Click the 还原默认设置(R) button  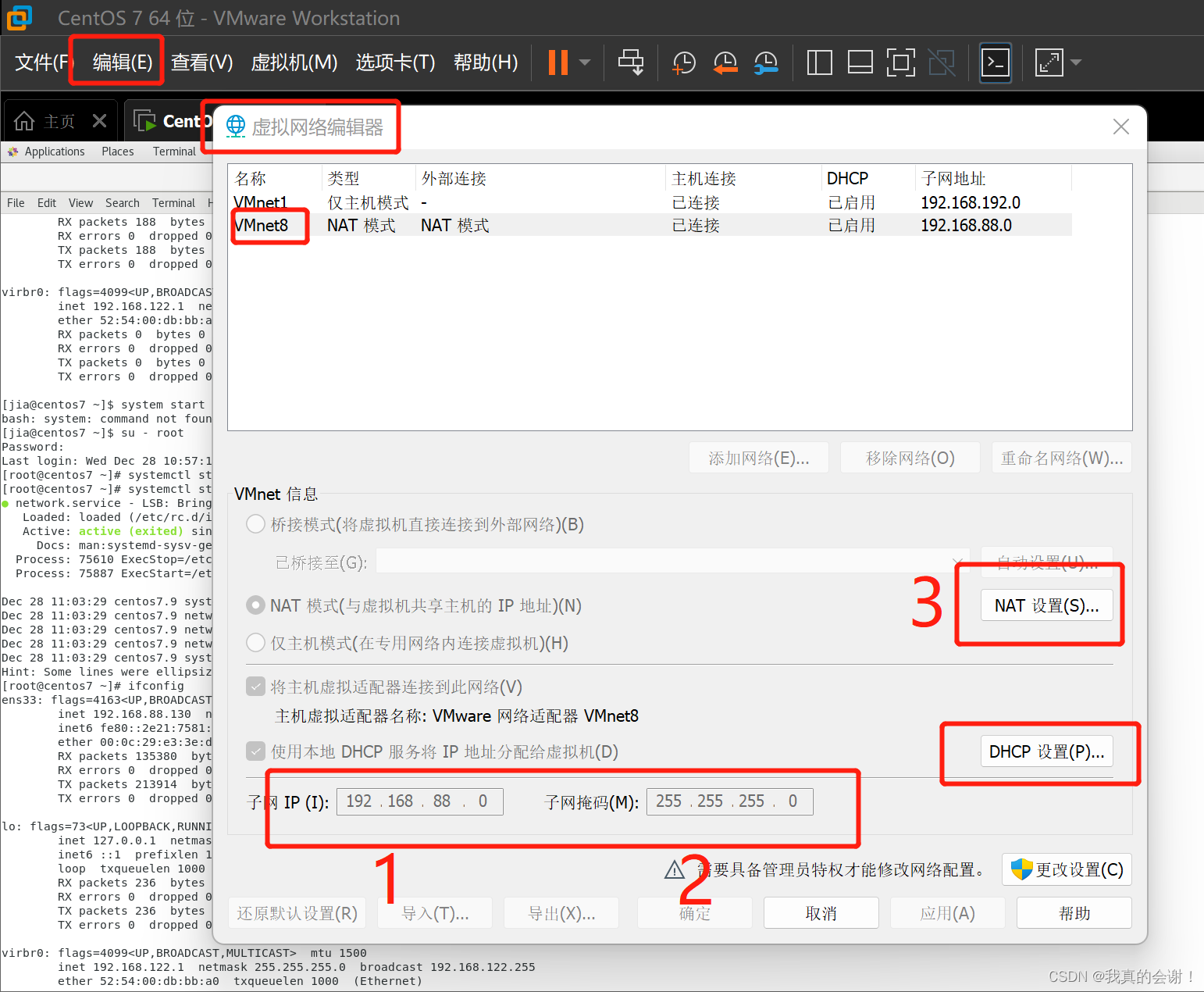(297, 913)
